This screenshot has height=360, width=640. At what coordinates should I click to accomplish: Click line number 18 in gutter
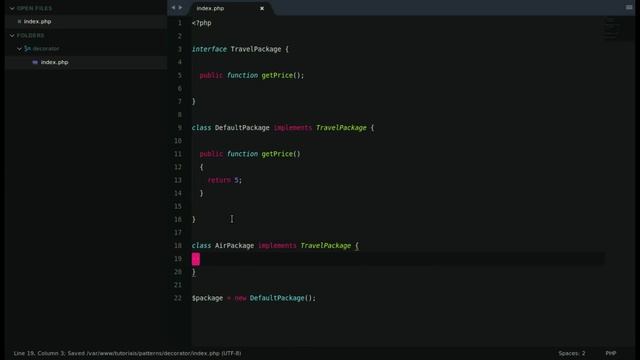178,246
